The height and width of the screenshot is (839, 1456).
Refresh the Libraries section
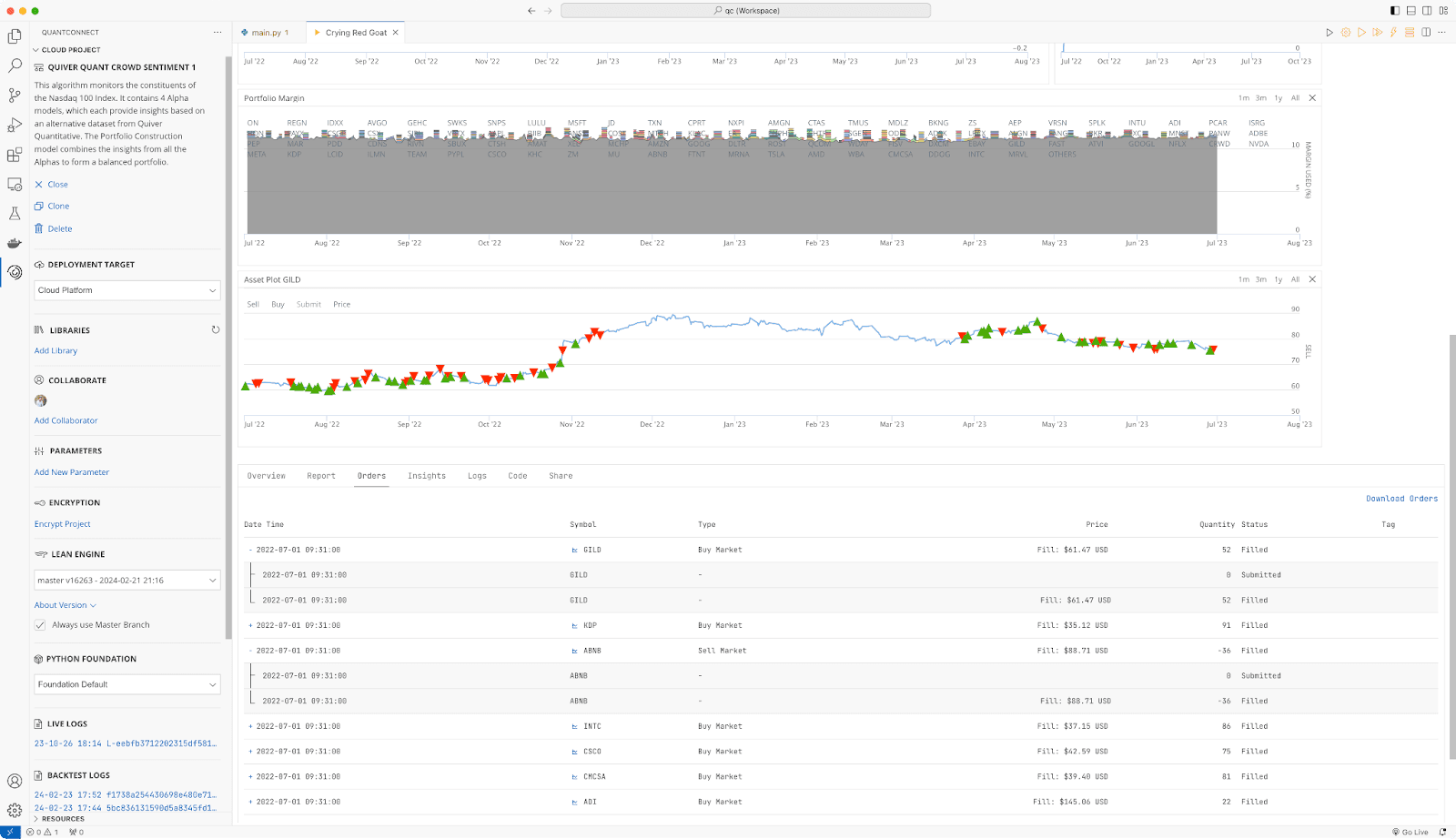click(216, 330)
